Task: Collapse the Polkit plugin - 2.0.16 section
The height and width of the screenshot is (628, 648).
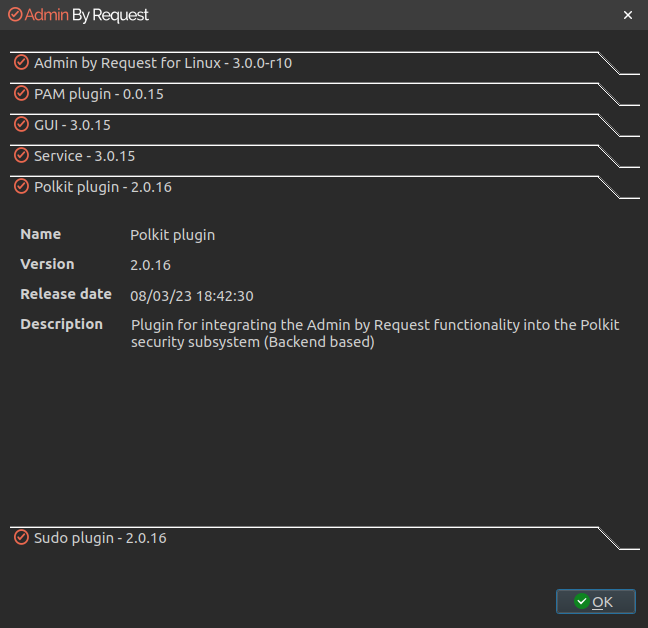Action: tap(324, 187)
